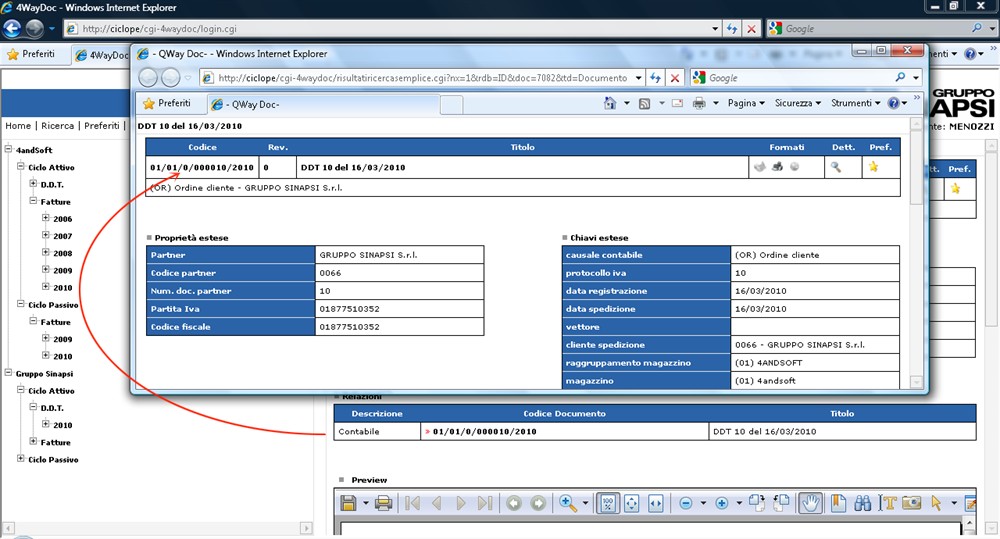Zoom in with the plus icon

(722, 503)
